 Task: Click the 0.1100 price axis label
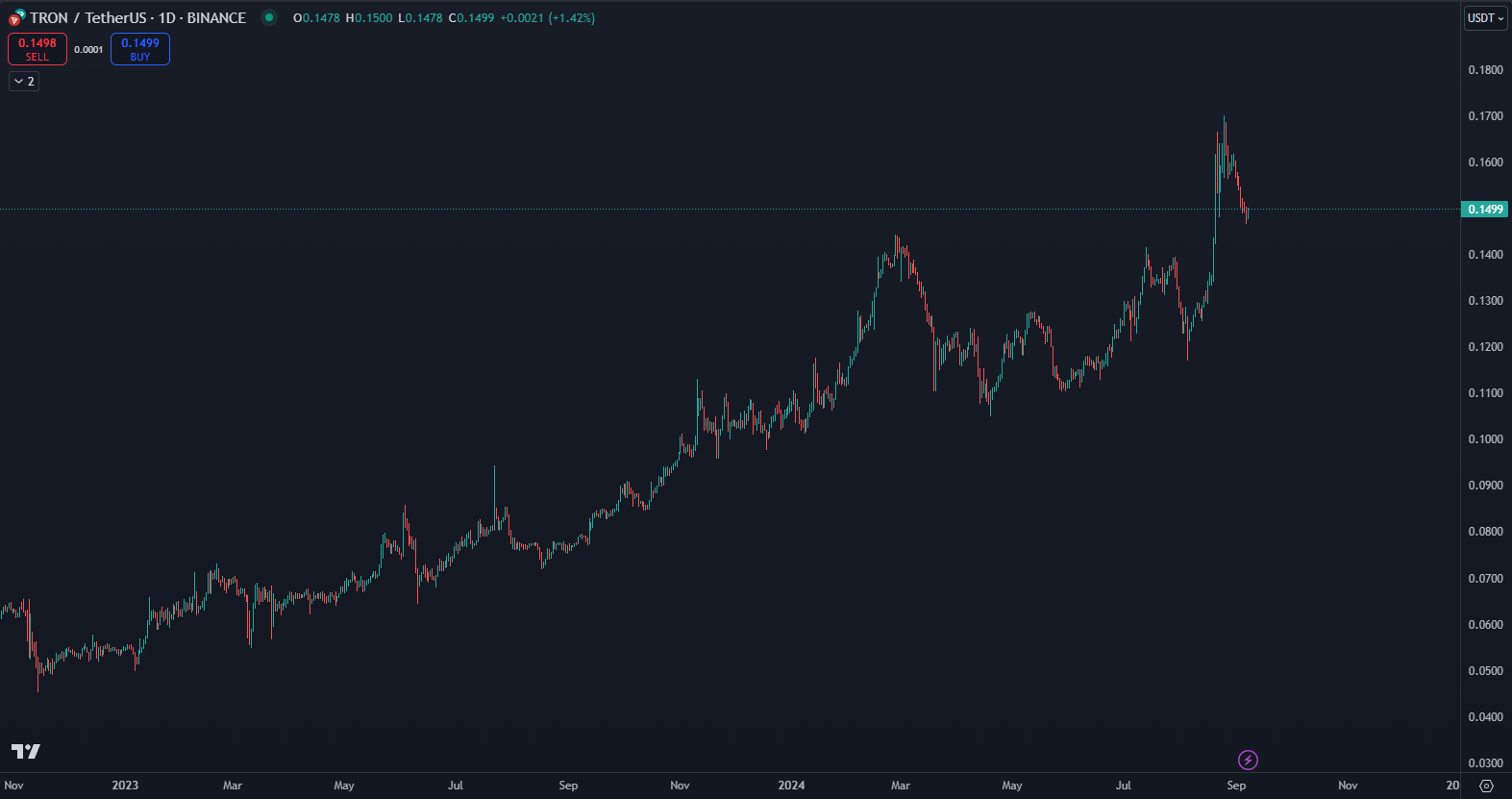[x=1485, y=393]
